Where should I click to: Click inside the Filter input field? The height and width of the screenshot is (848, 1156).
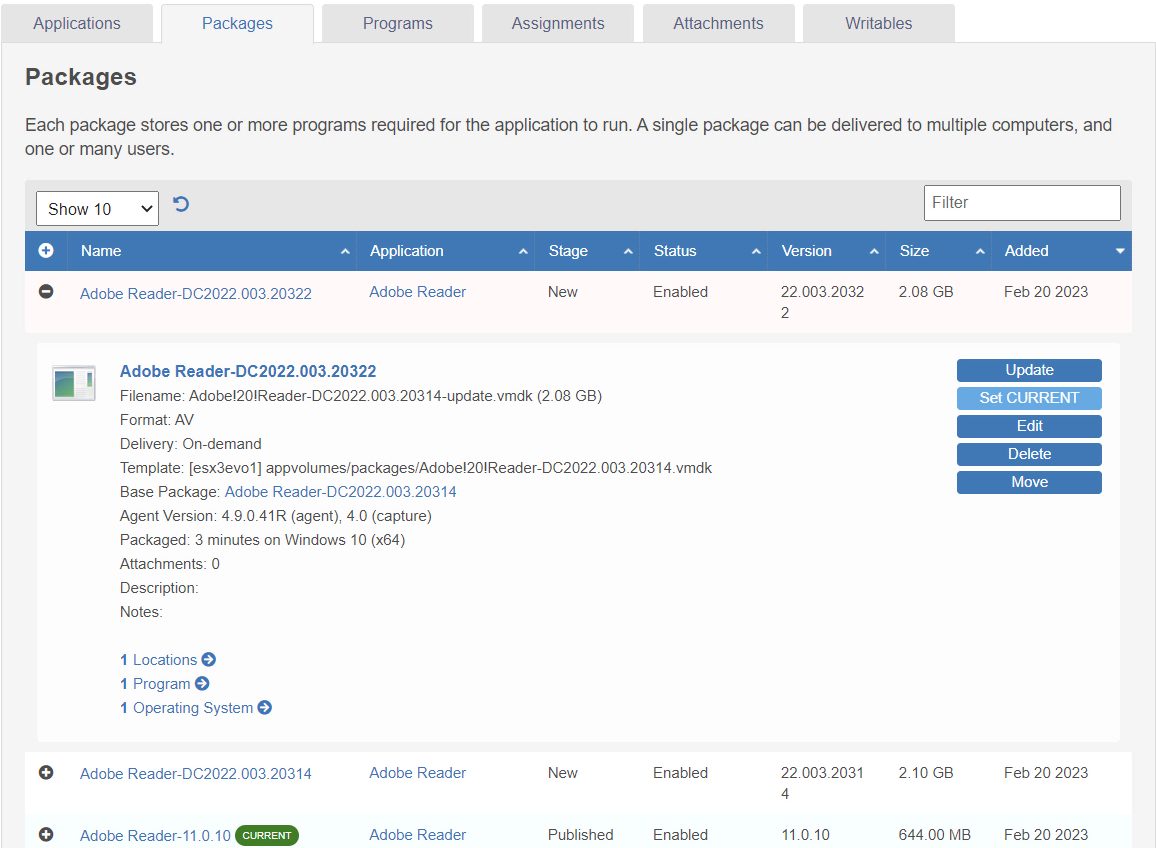1021,202
